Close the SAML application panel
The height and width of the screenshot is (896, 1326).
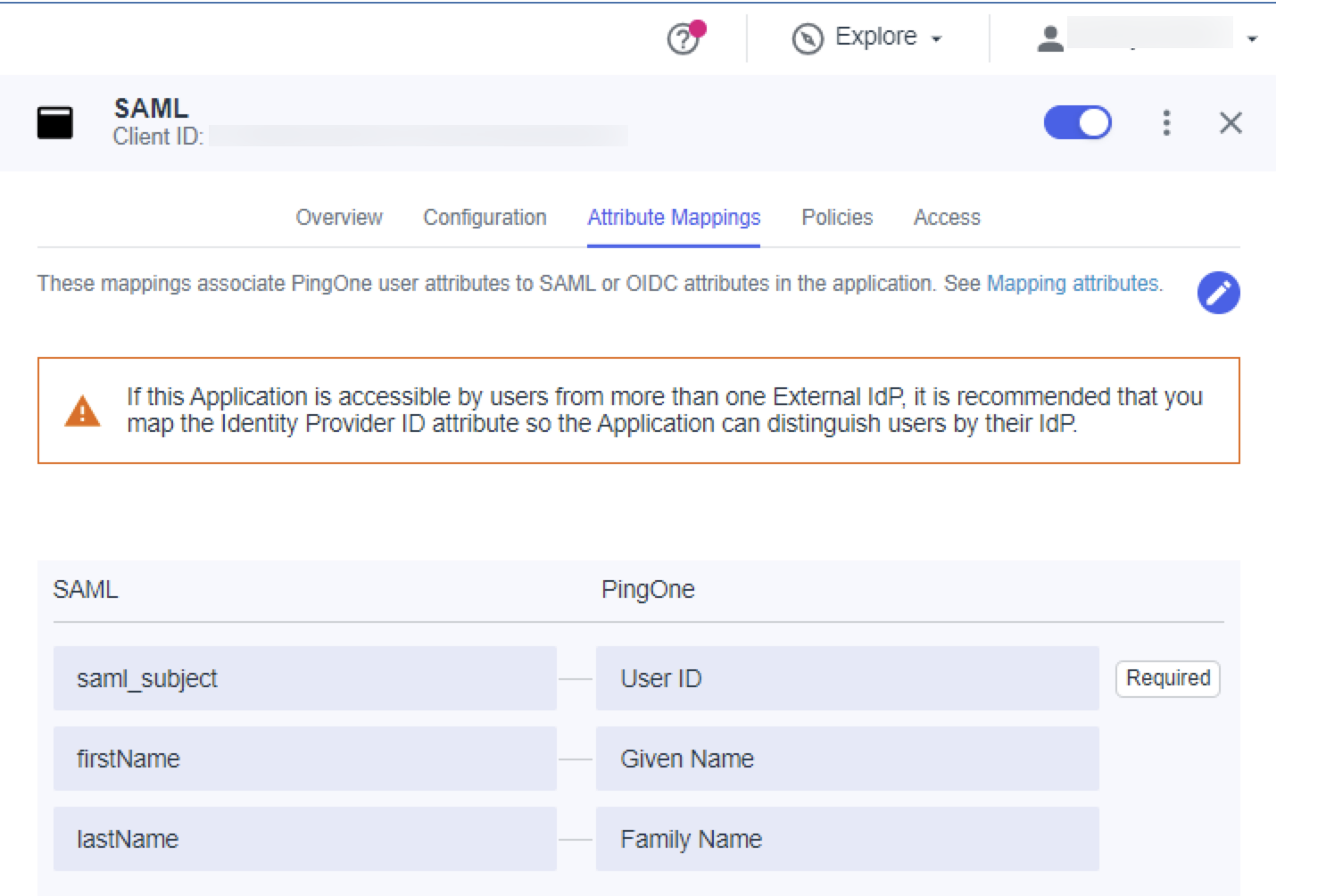point(1231,123)
